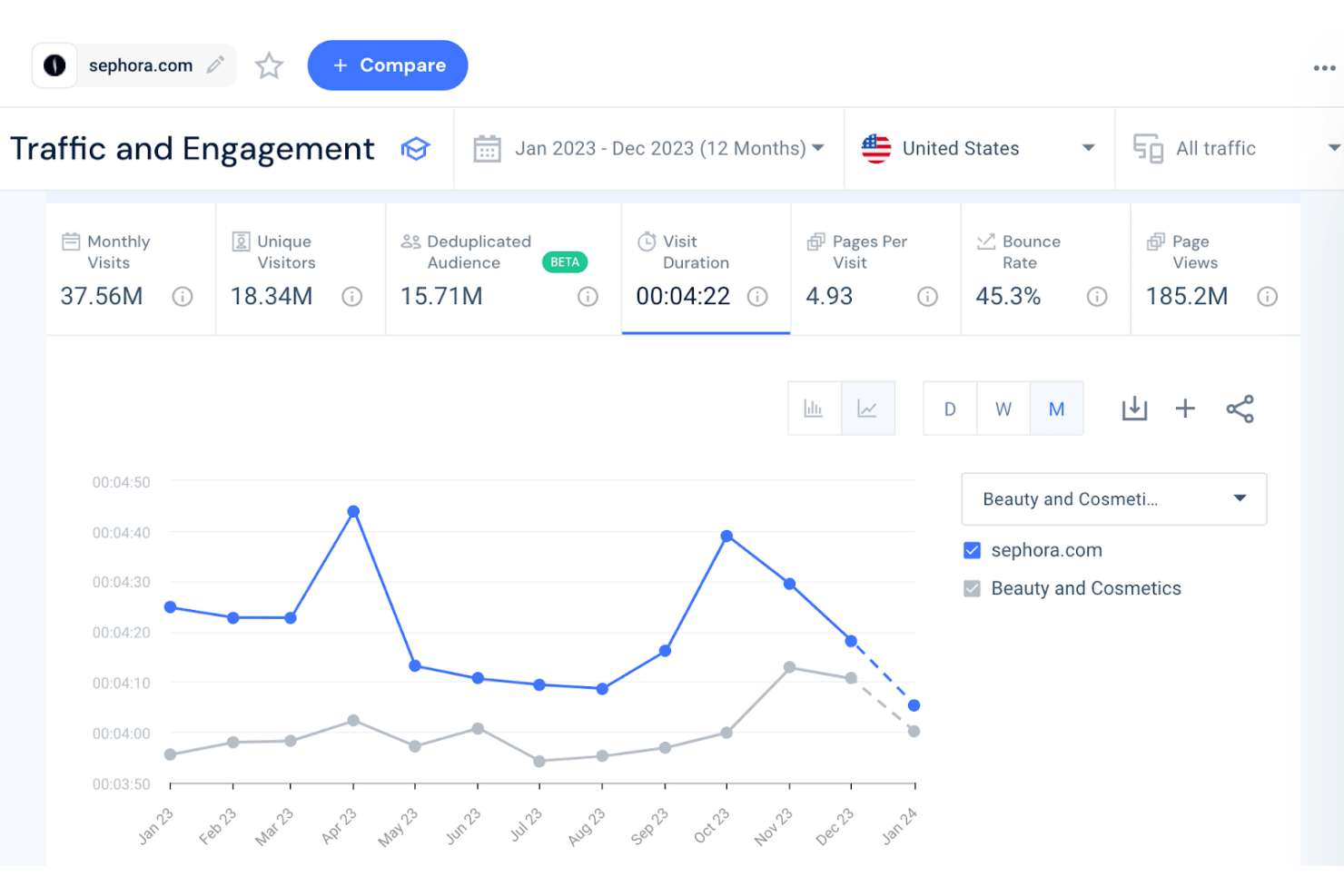
Task: Click the blue Compare button
Action: click(388, 65)
